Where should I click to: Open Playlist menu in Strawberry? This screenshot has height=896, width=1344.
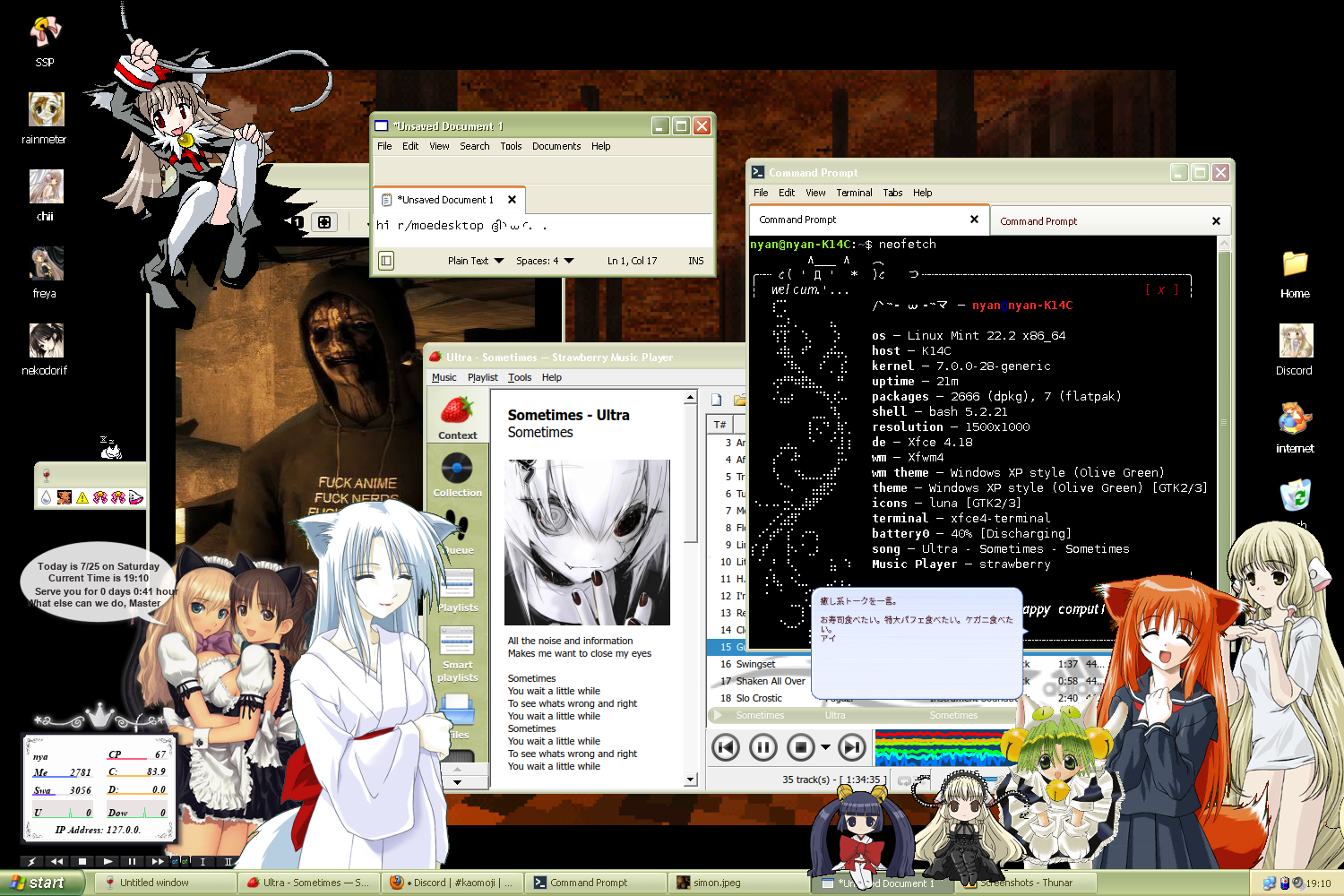point(483,377)
